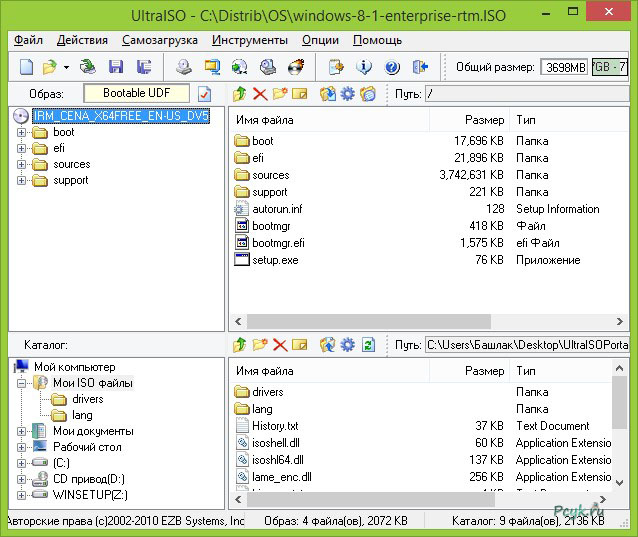The width and height of the screenshot is (638, 537).
Task: Open the Инструменты menu
Action: coord(249,40)
